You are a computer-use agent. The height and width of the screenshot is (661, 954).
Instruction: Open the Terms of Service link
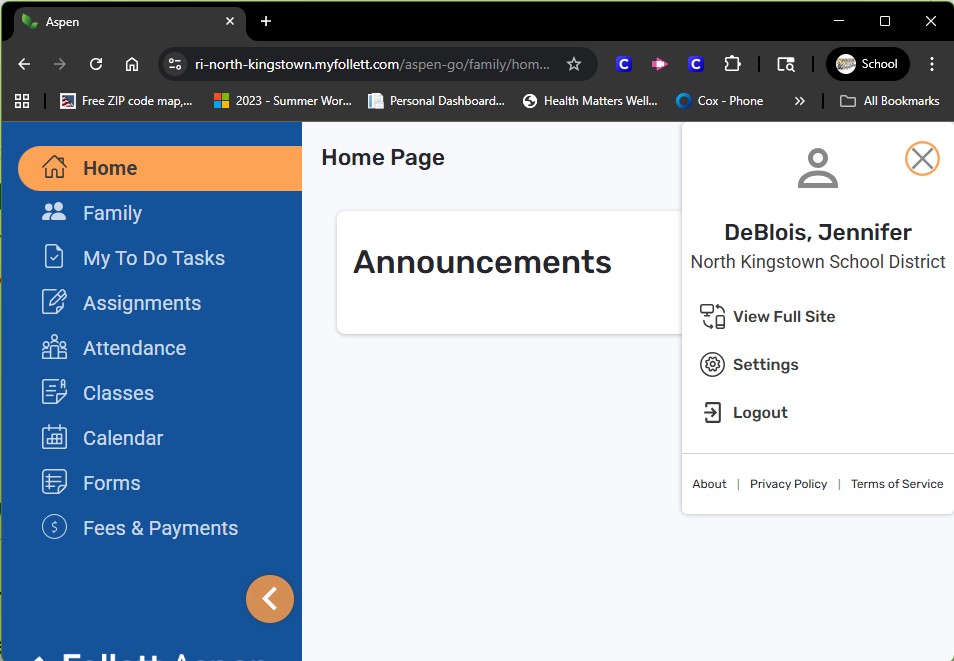(x=896, y=484)
